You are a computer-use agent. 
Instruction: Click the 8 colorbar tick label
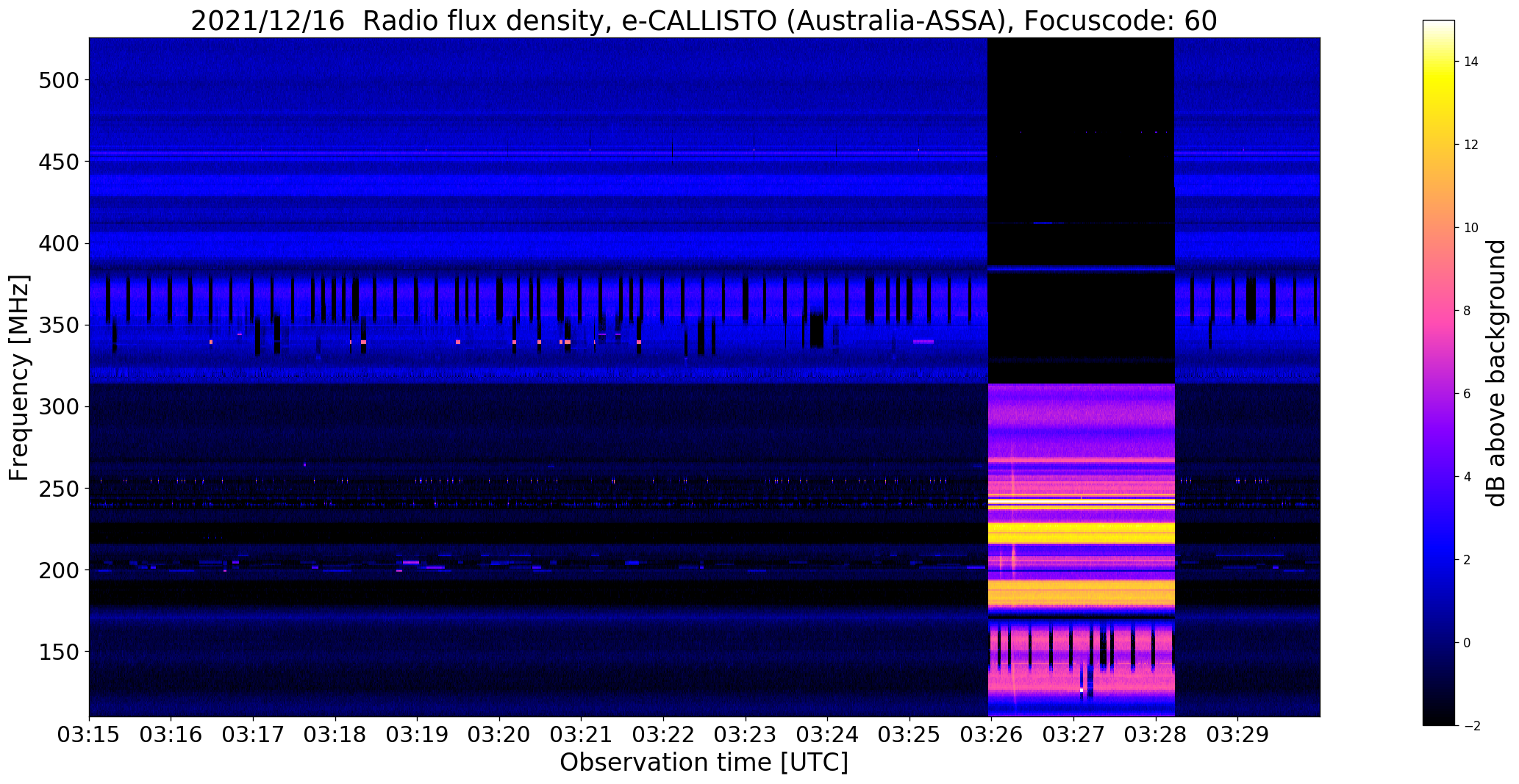[x=1468, y=311]
